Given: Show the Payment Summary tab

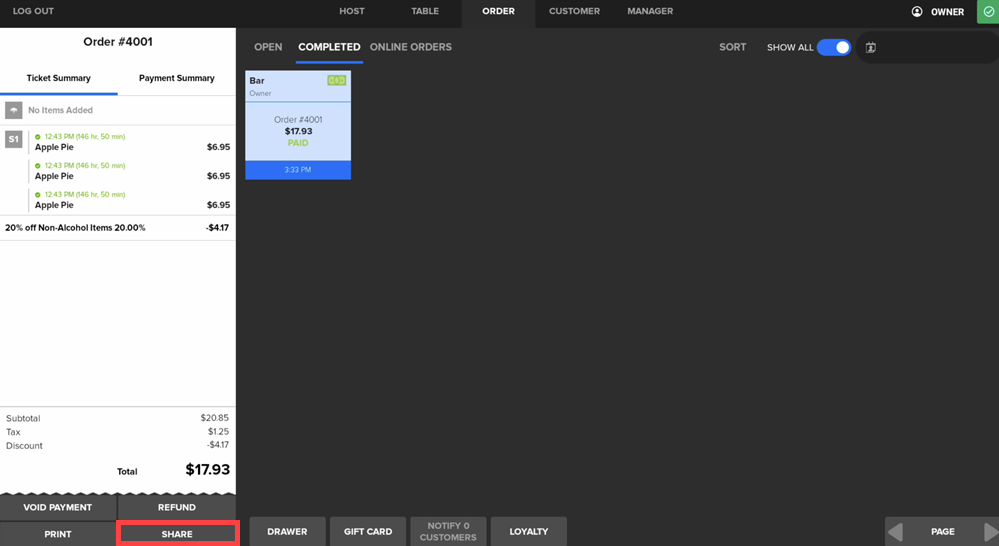Looking at the screenshot, I should (176, 78).
